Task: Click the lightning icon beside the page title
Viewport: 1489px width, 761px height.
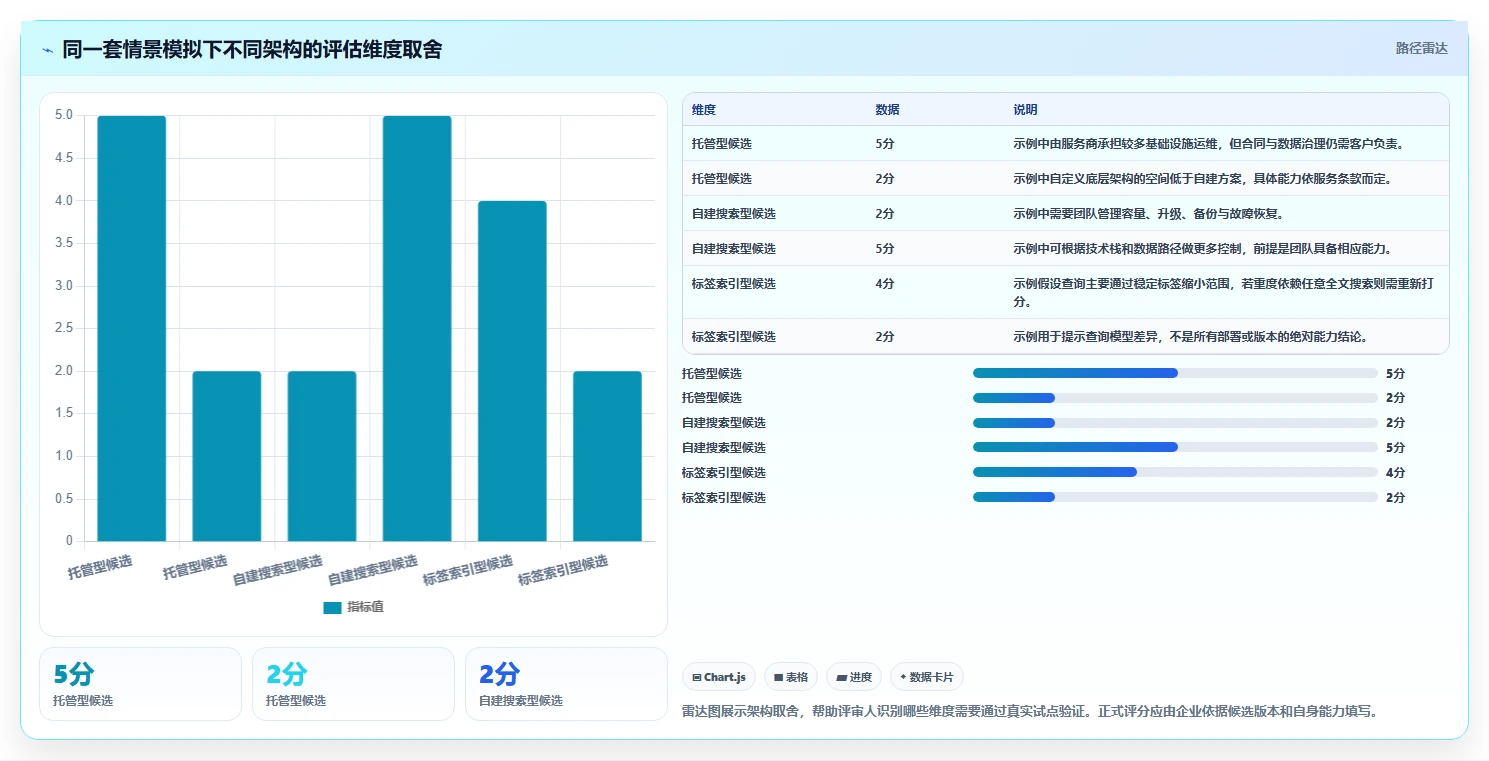Action: 47,50
